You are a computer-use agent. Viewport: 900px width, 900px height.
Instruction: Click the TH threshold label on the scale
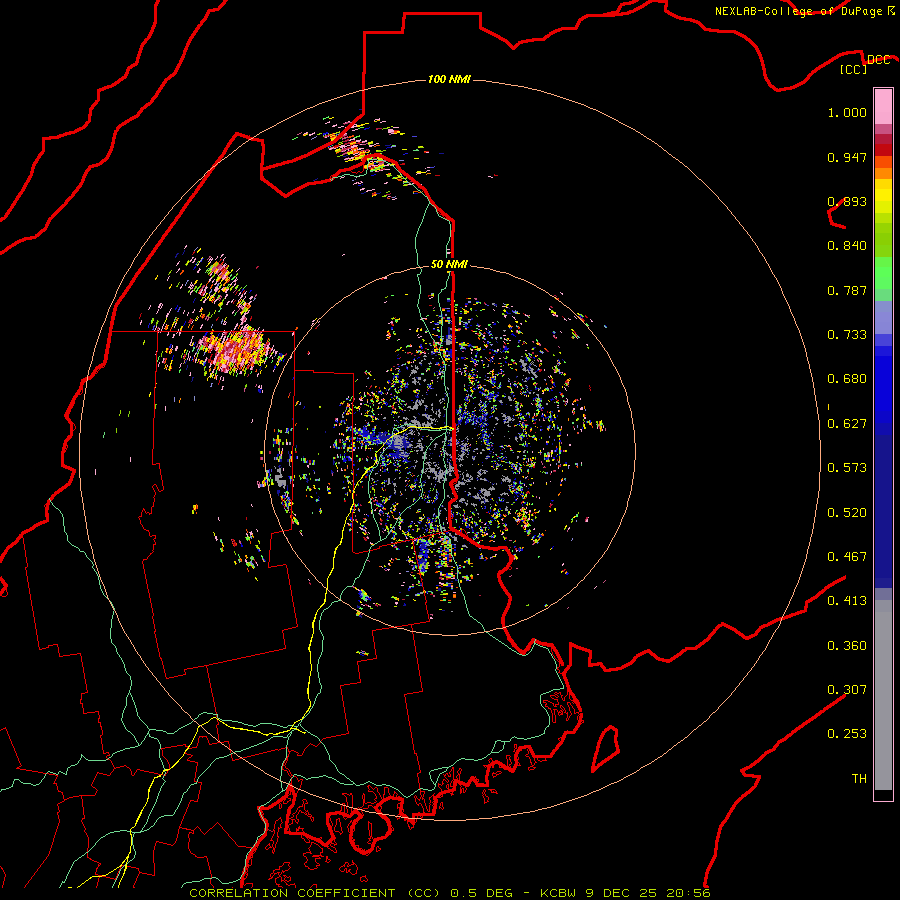tap(859, 779)
